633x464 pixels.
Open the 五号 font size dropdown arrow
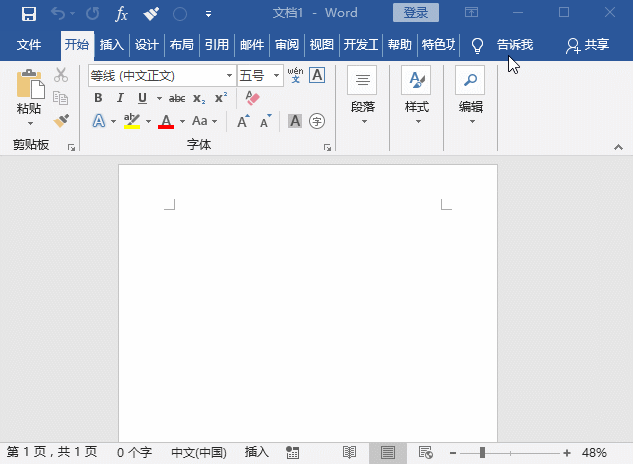tap(276, 76)
